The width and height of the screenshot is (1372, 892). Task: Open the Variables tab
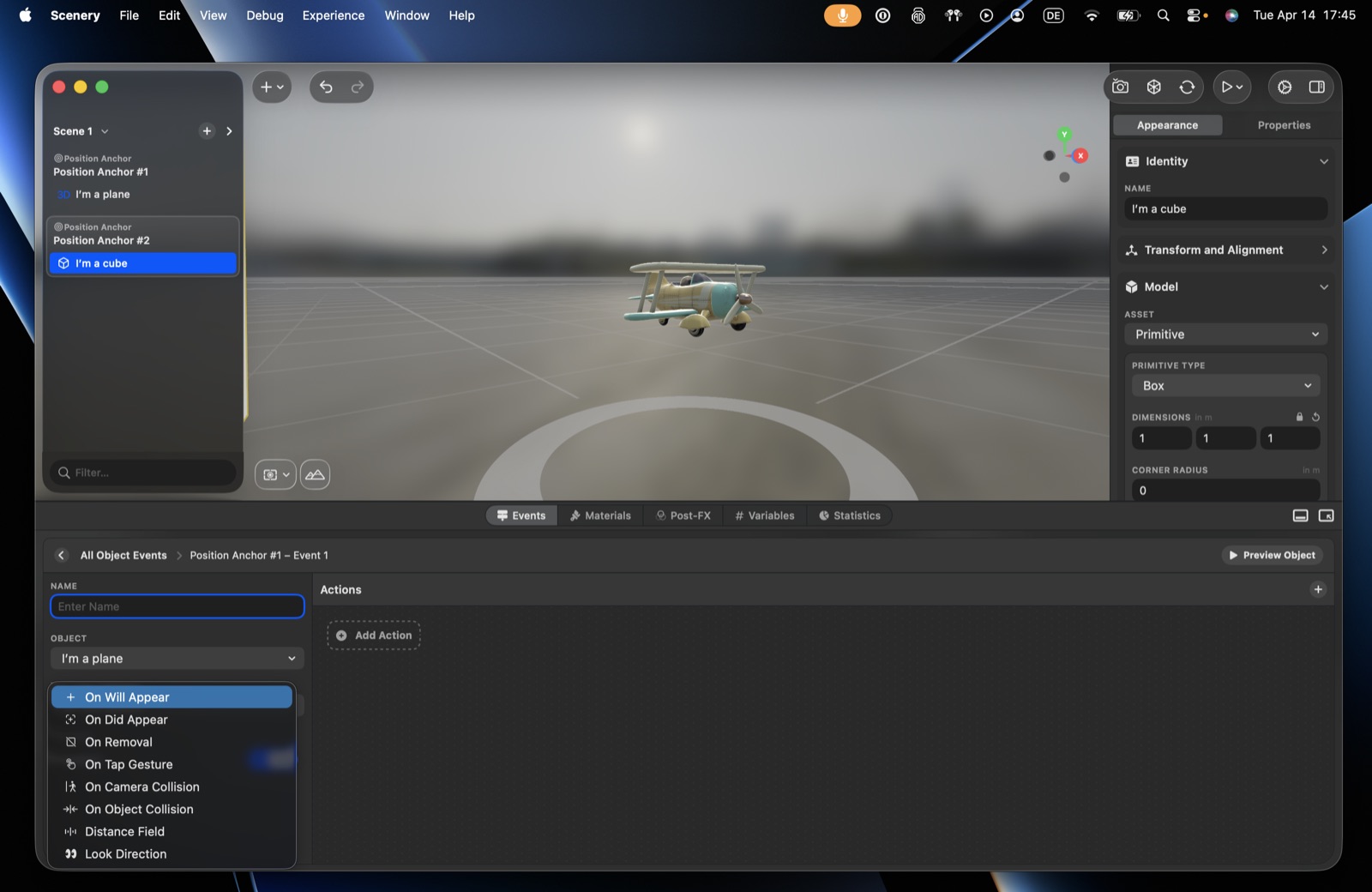[x=765, y=515]
